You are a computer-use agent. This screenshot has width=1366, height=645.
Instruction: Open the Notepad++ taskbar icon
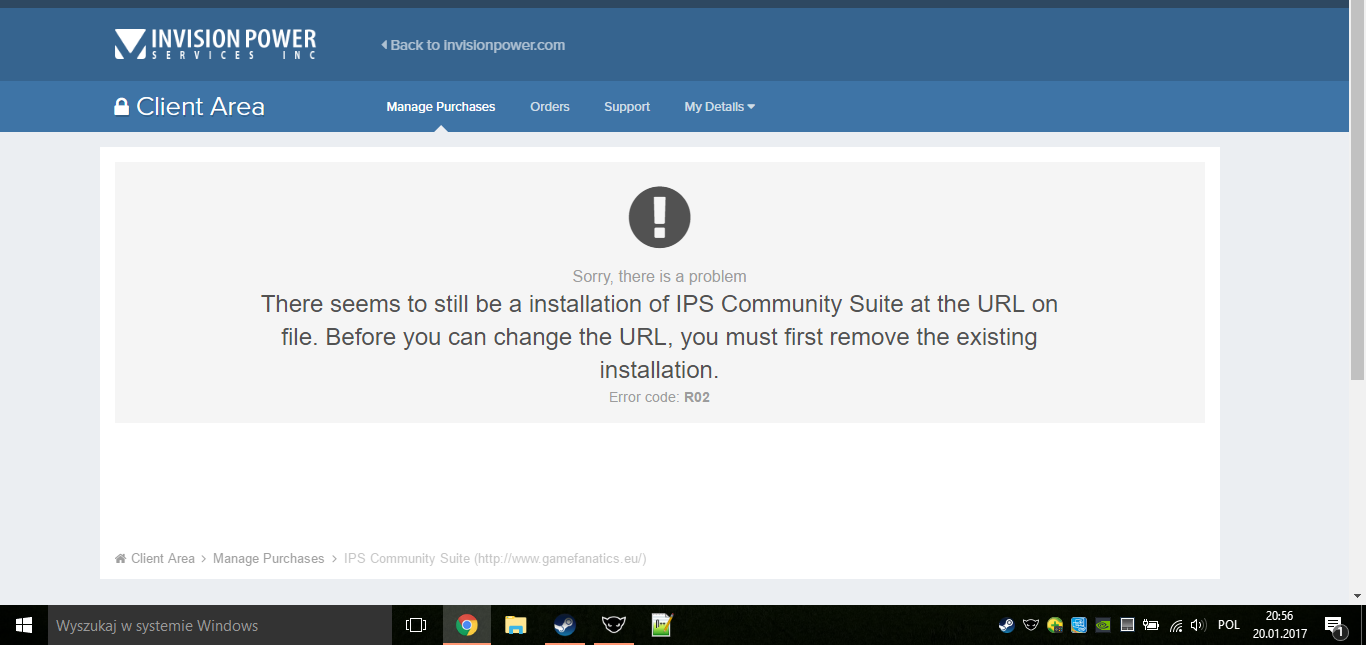(661, 625)
